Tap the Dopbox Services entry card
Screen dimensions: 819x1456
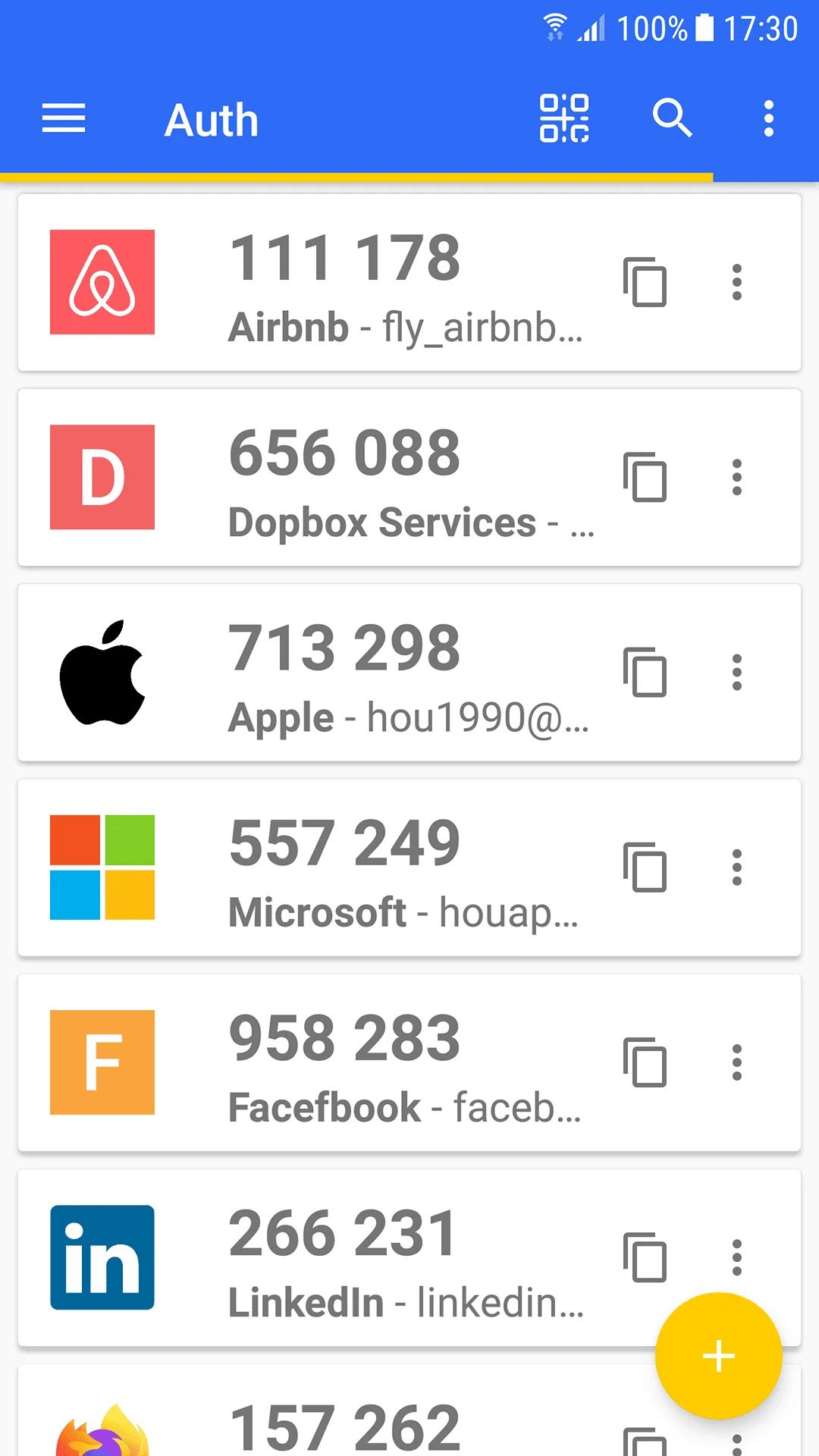click(341, 478)
